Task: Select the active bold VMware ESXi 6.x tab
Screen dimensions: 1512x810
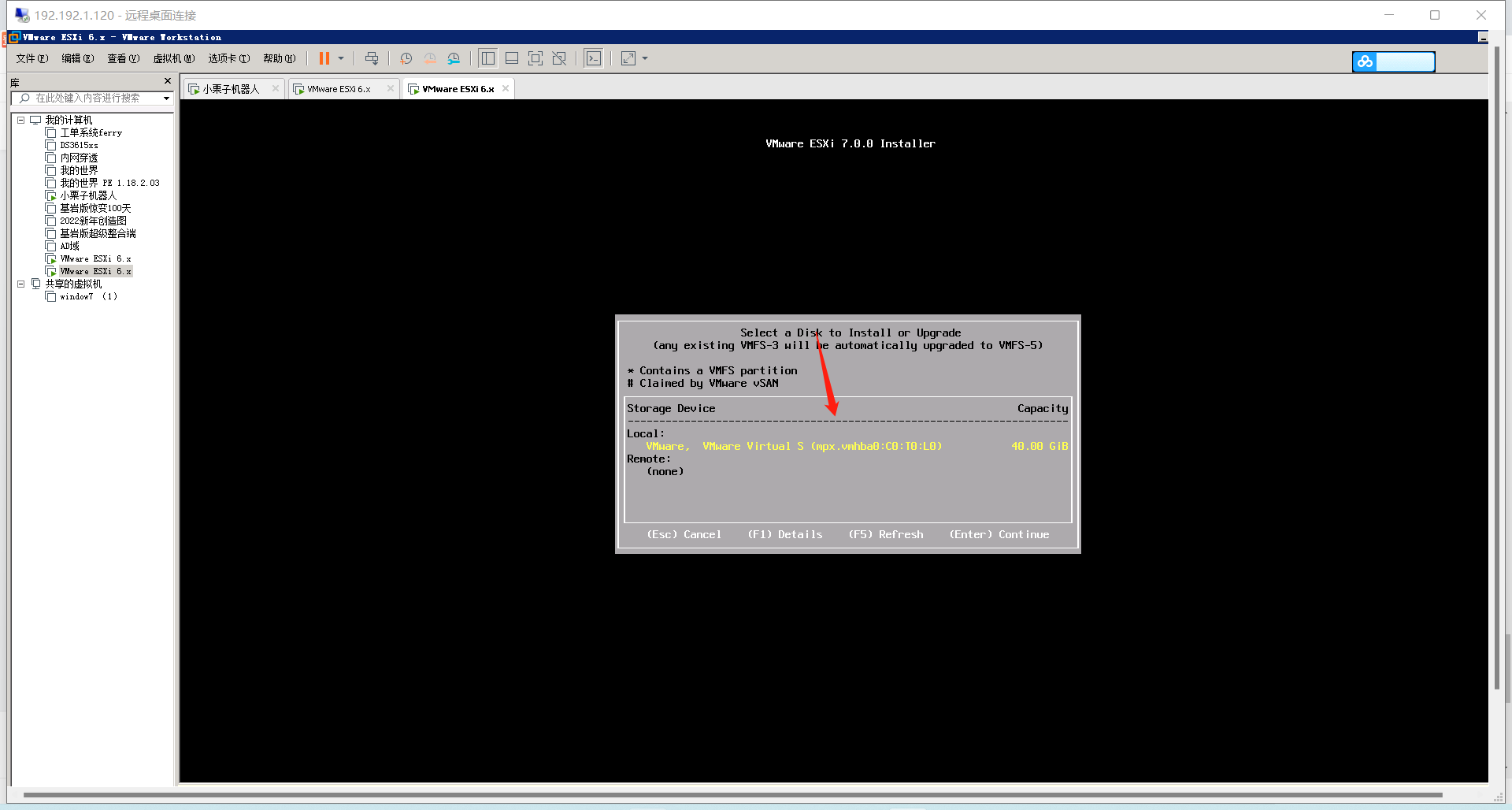Action: click(458, 89)
